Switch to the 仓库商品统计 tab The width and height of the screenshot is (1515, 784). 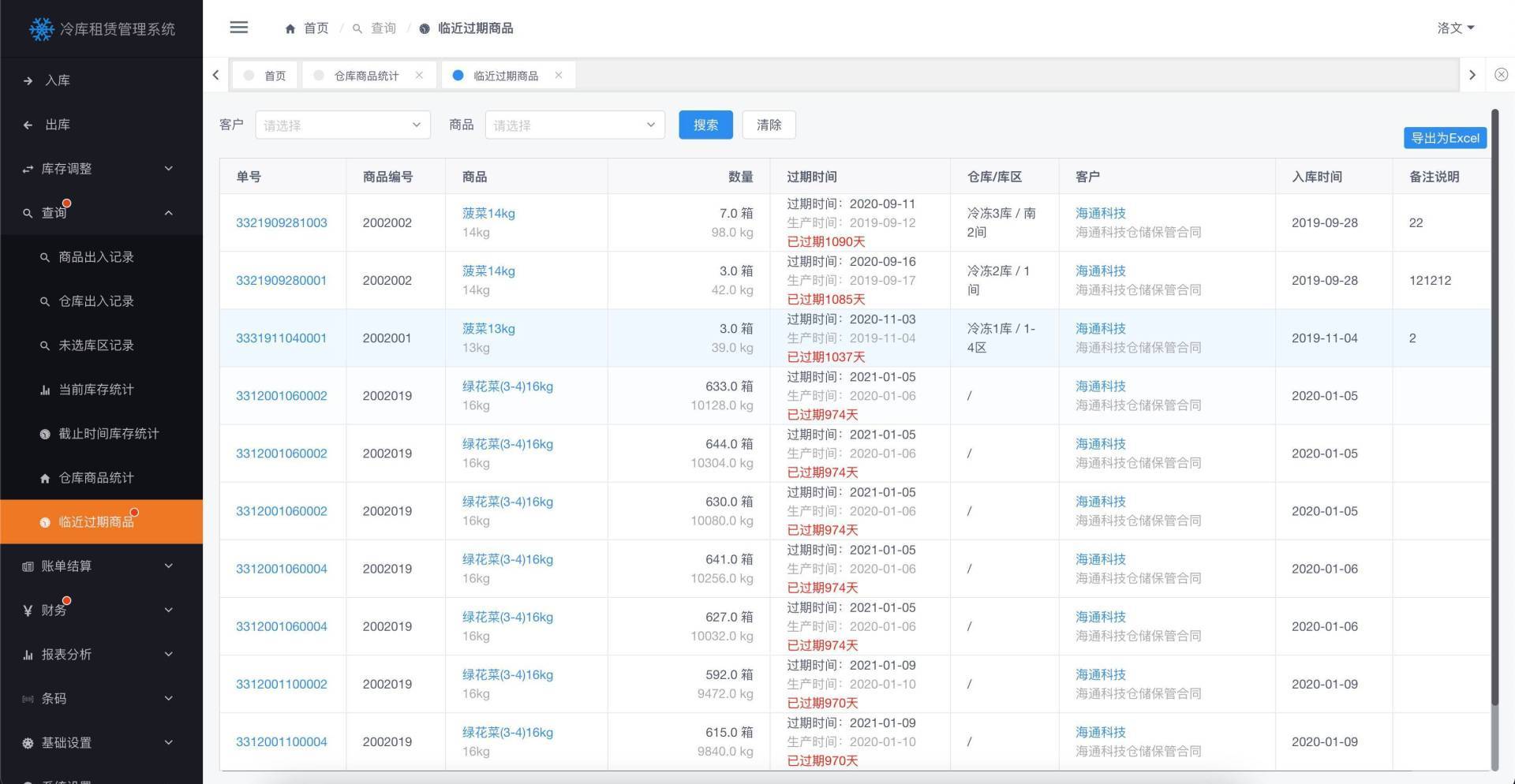[368, 75]
